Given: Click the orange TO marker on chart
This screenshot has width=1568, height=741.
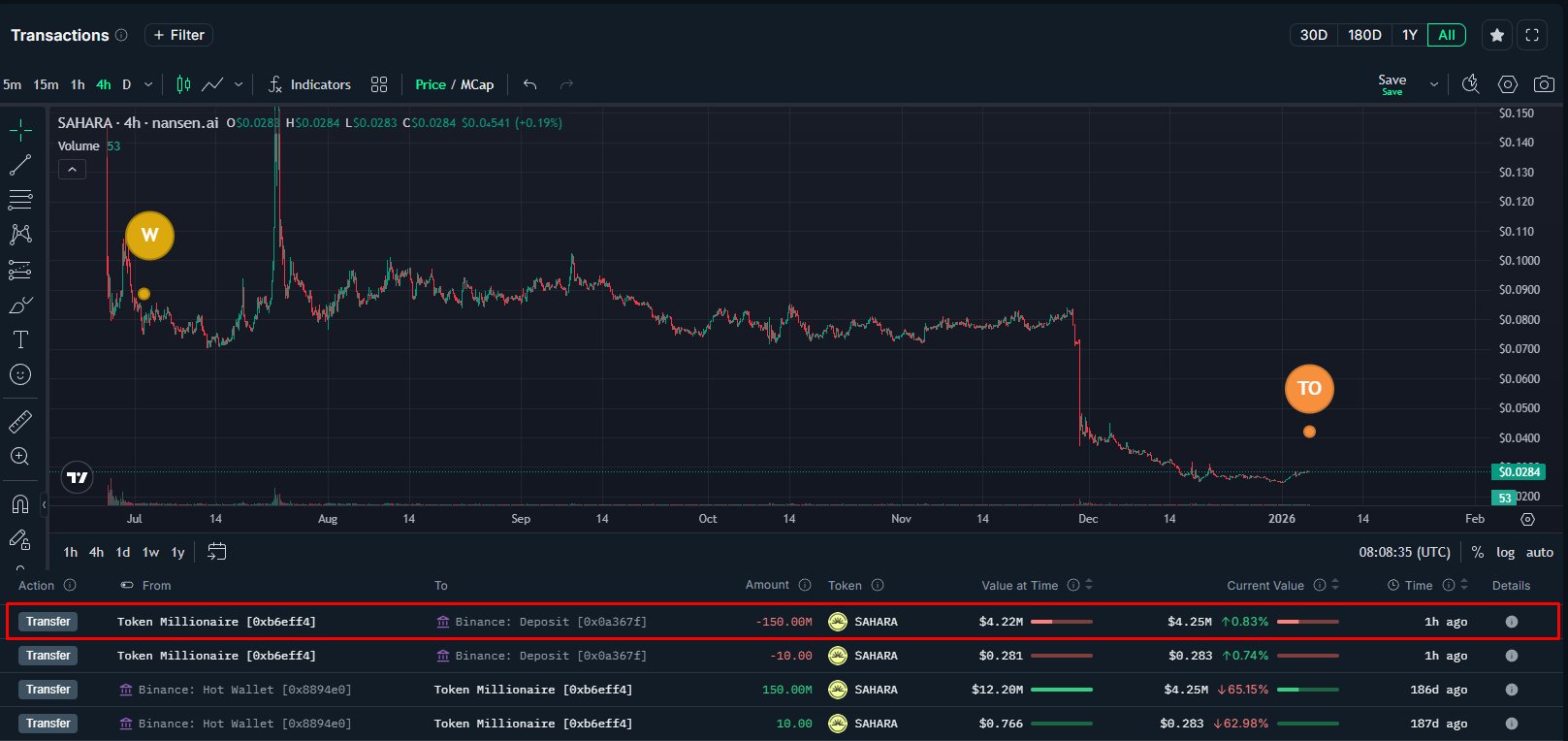Looking at the screenshot, I should [x=1309, y=389].
